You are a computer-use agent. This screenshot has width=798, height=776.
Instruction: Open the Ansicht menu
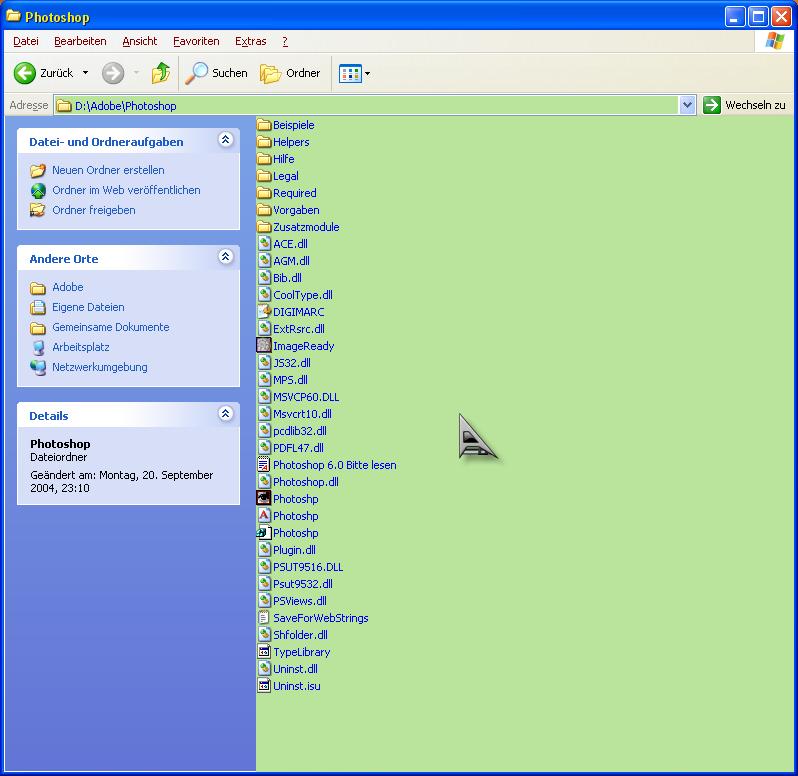tap(139, 41)
